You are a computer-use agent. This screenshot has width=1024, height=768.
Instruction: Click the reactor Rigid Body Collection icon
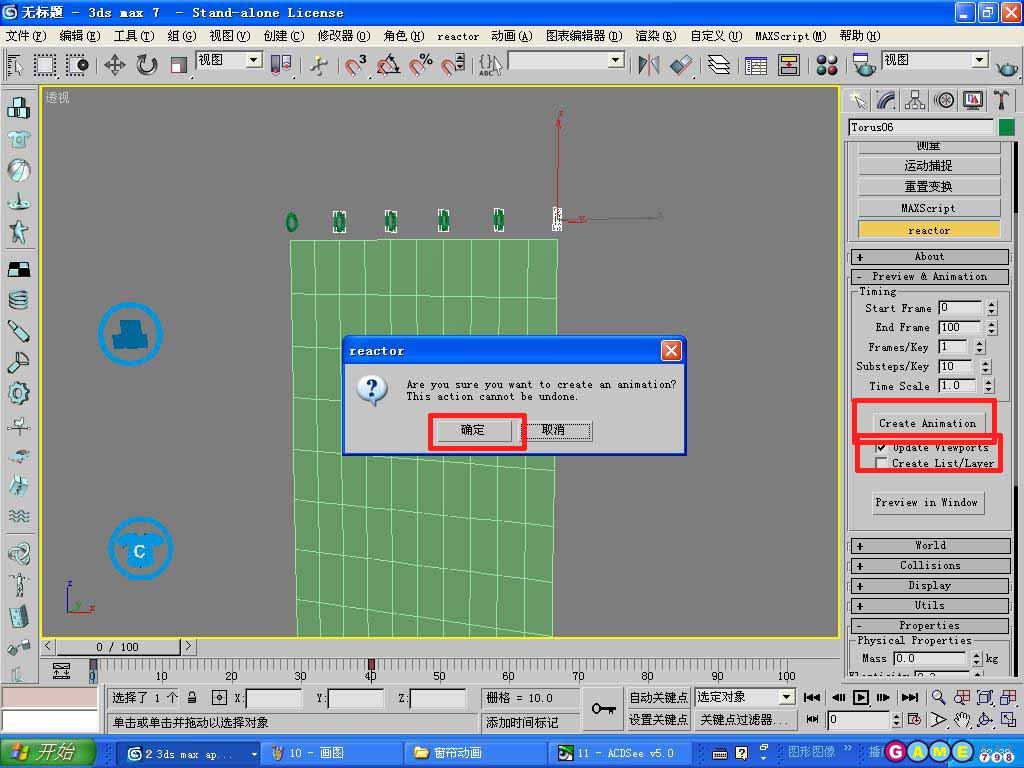18,108
